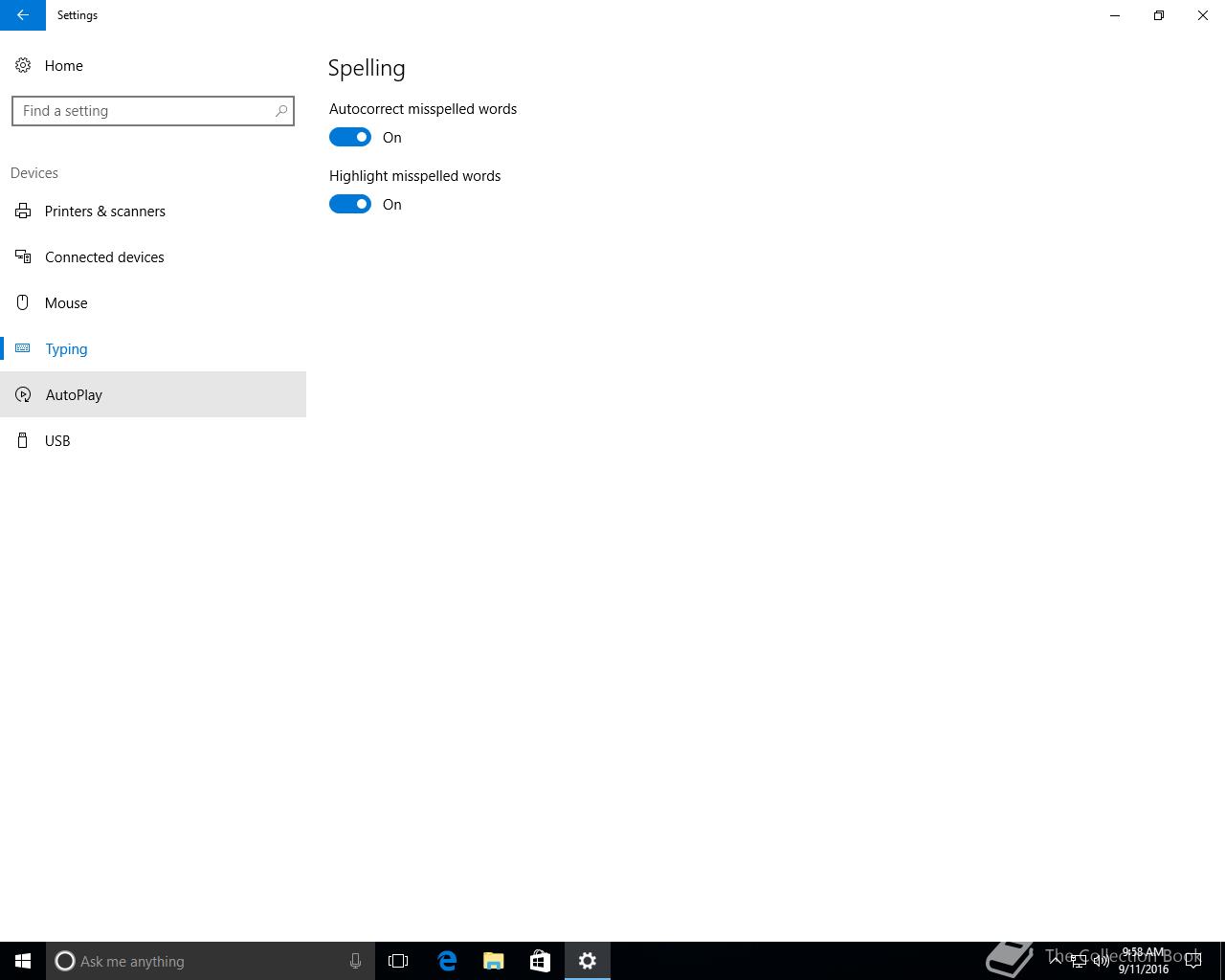Click the Home gear icon
The image size is (1225, 980).
click(x=23, y=65)
